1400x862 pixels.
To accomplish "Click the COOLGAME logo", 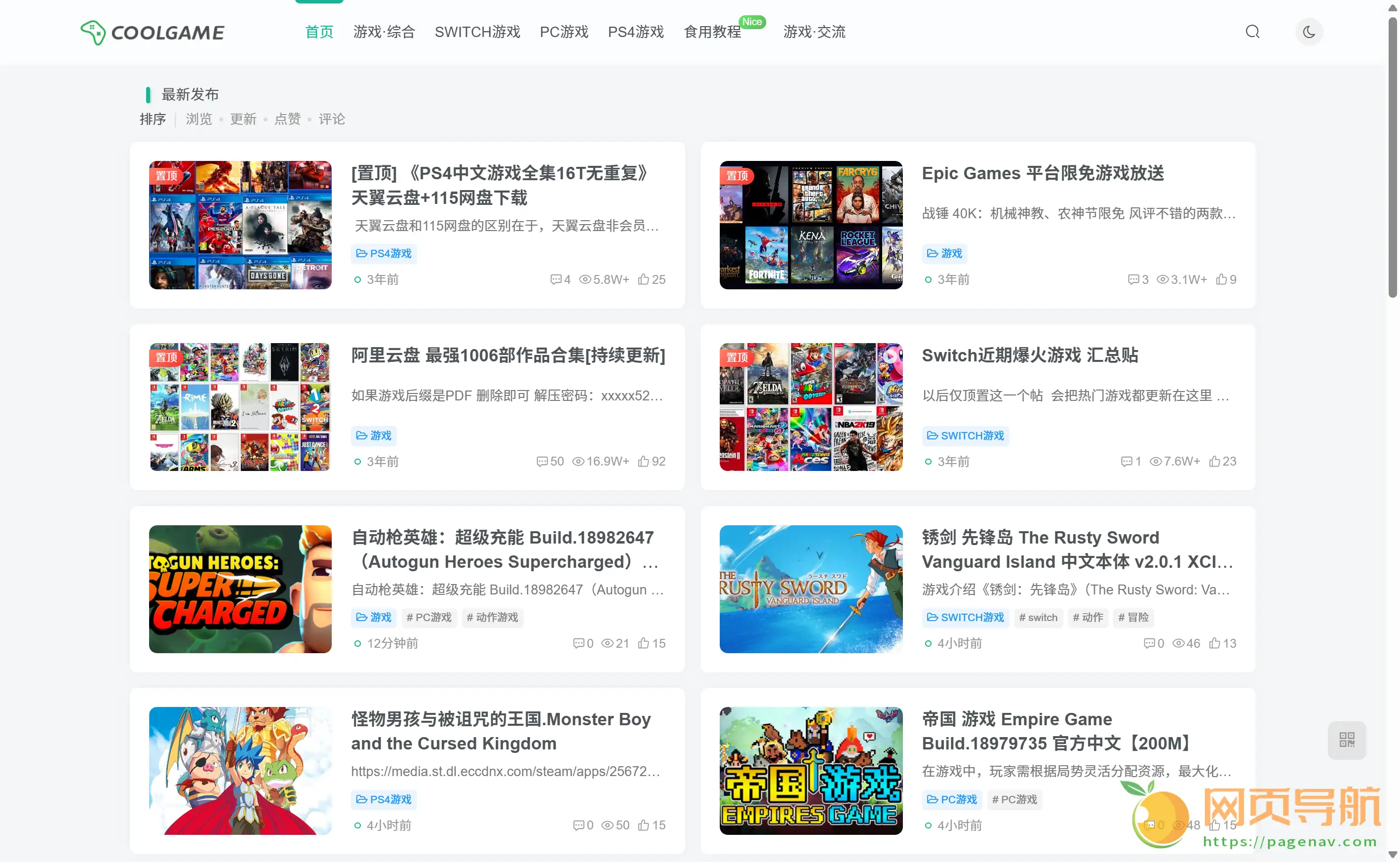I will click(x=153, y=33).
